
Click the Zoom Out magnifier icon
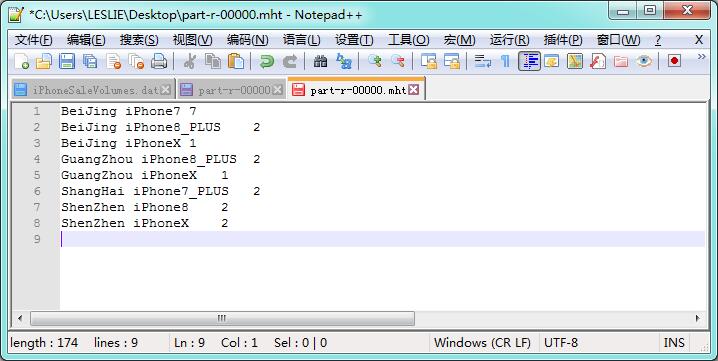point(397,61)
